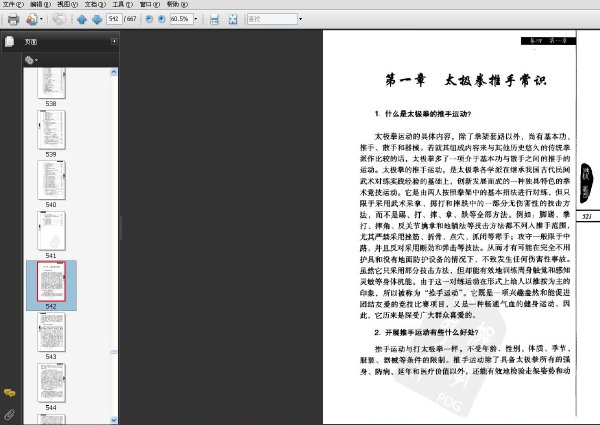Click the heading '2. 开展推手运动有些什么好处?'

click(x=426, y=332)
